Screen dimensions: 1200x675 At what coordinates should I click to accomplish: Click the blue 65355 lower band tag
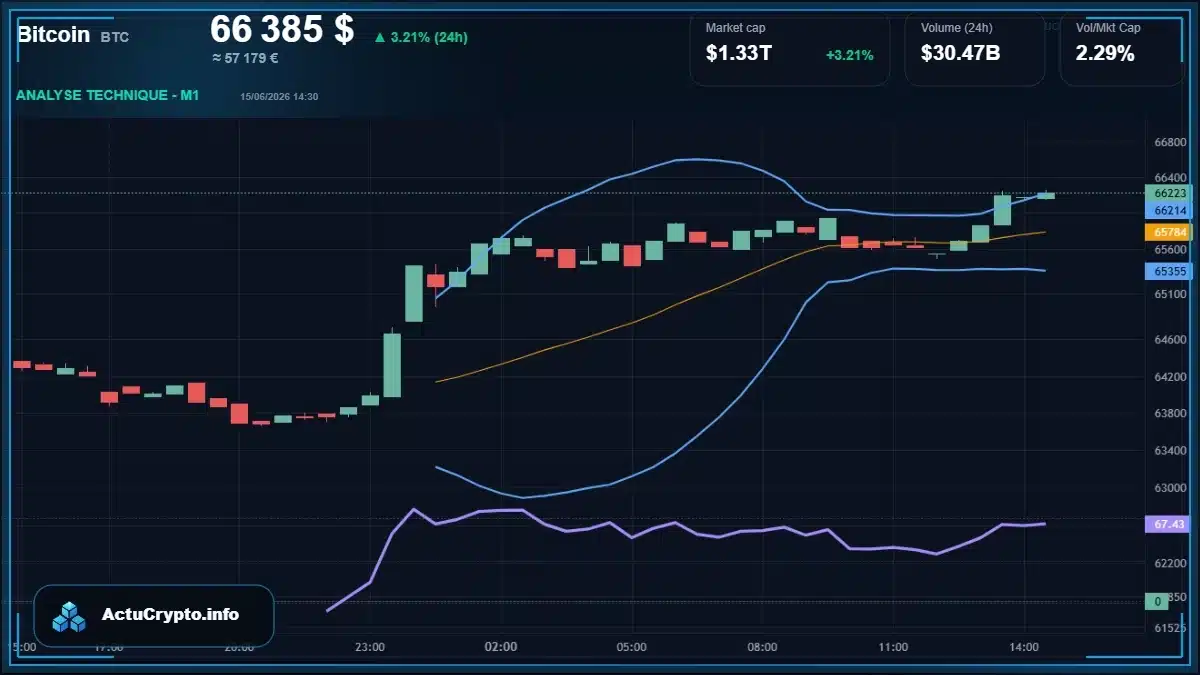[x=1168, y=271]
